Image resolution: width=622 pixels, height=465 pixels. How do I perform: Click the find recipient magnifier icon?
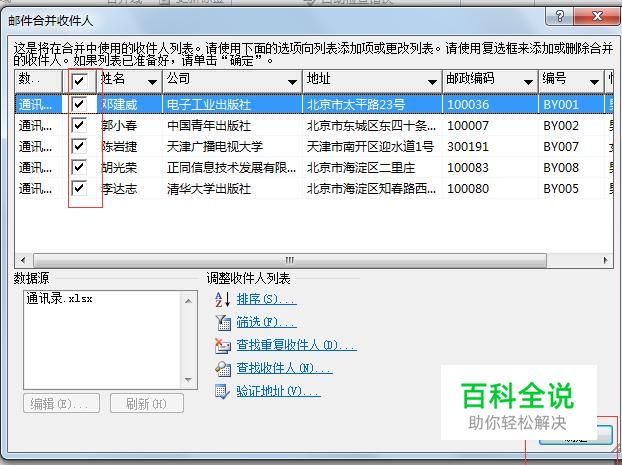[x=223, y=369]
